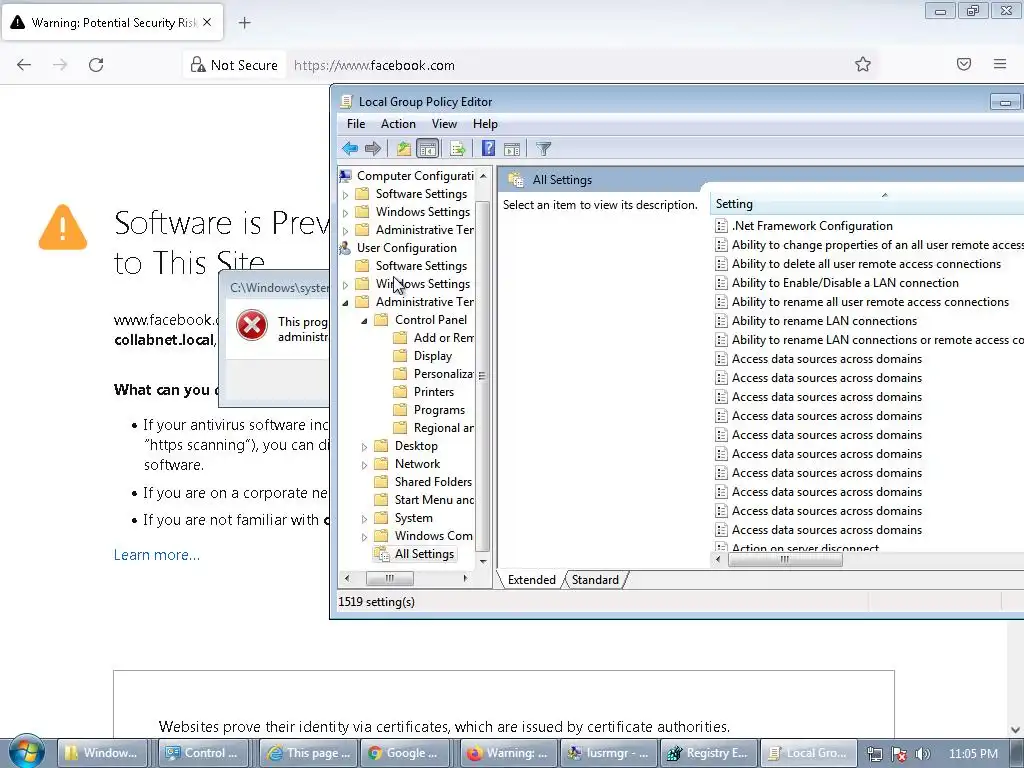Screen dimensions: 1024x768
Task: Toggle show/hide console tree icon
Action: coord(428,149)
